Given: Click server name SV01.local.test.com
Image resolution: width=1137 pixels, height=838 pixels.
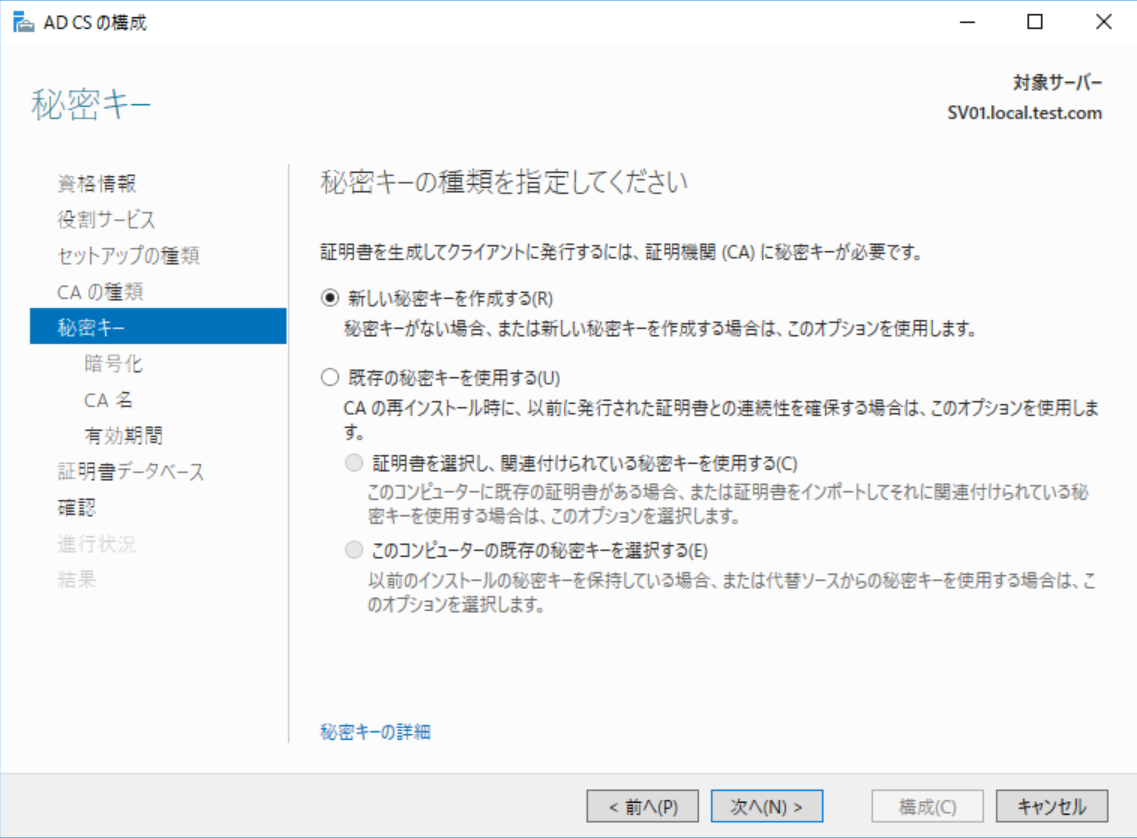Looking at the screenshot, I should click(1025, 113).
